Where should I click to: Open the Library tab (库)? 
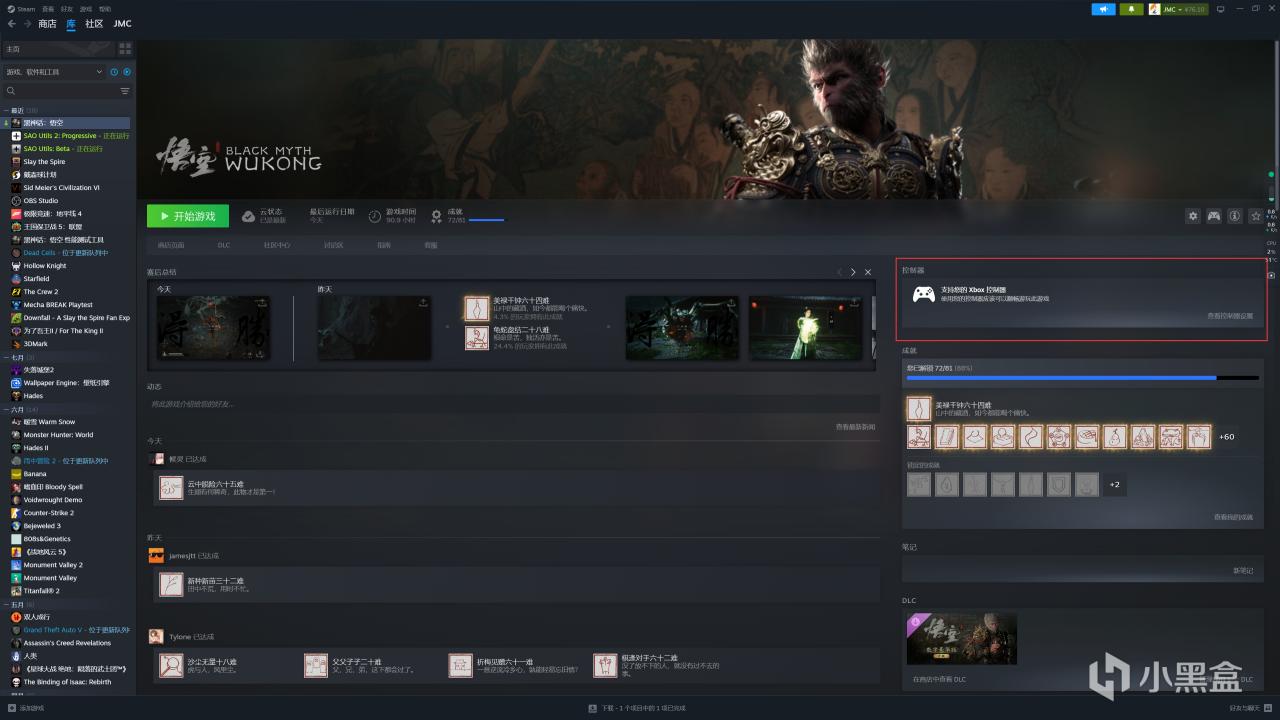click(71, 24)
